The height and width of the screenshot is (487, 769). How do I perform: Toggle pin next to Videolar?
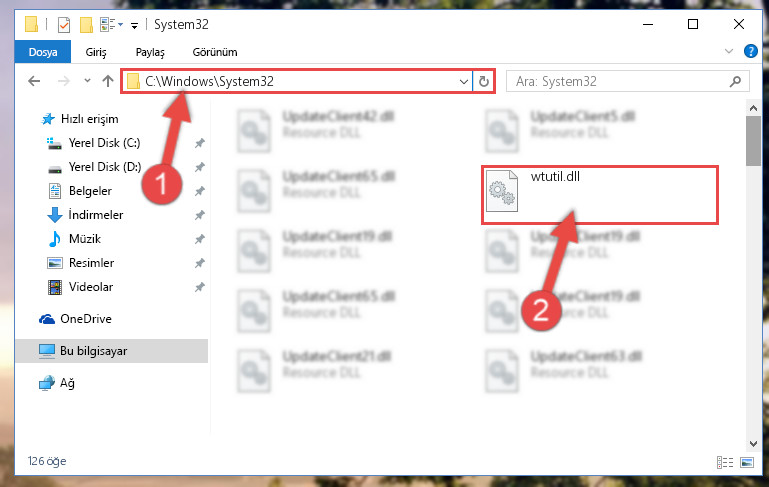pos(199,287)
